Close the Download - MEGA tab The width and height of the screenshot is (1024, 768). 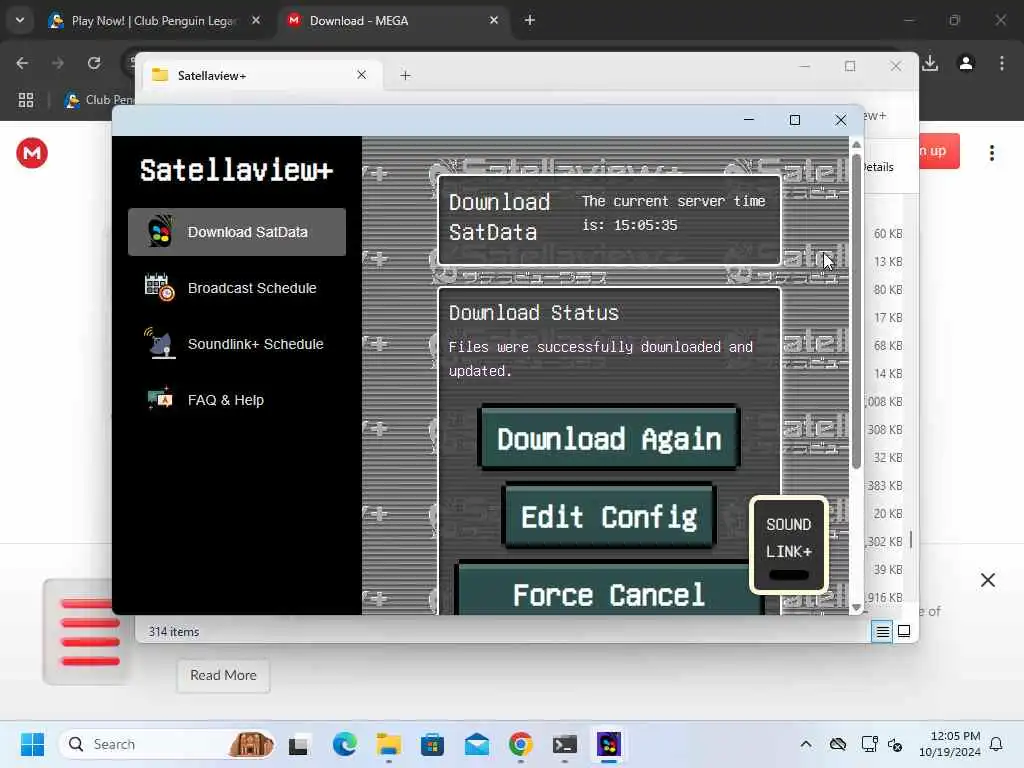pos(494,21)
